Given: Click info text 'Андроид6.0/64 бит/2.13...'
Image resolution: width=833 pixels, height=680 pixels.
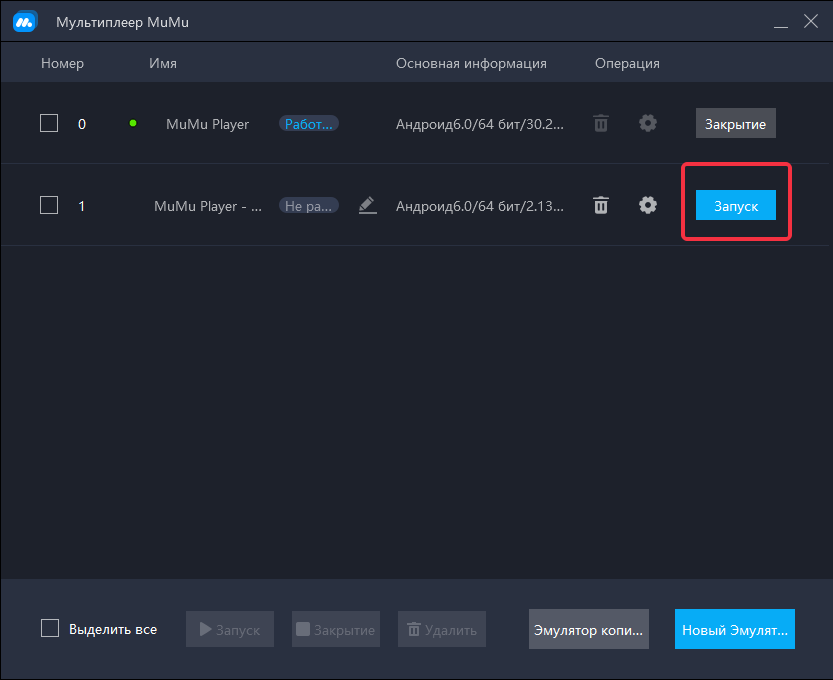Looking at the screenshot, I should [480, 206].
